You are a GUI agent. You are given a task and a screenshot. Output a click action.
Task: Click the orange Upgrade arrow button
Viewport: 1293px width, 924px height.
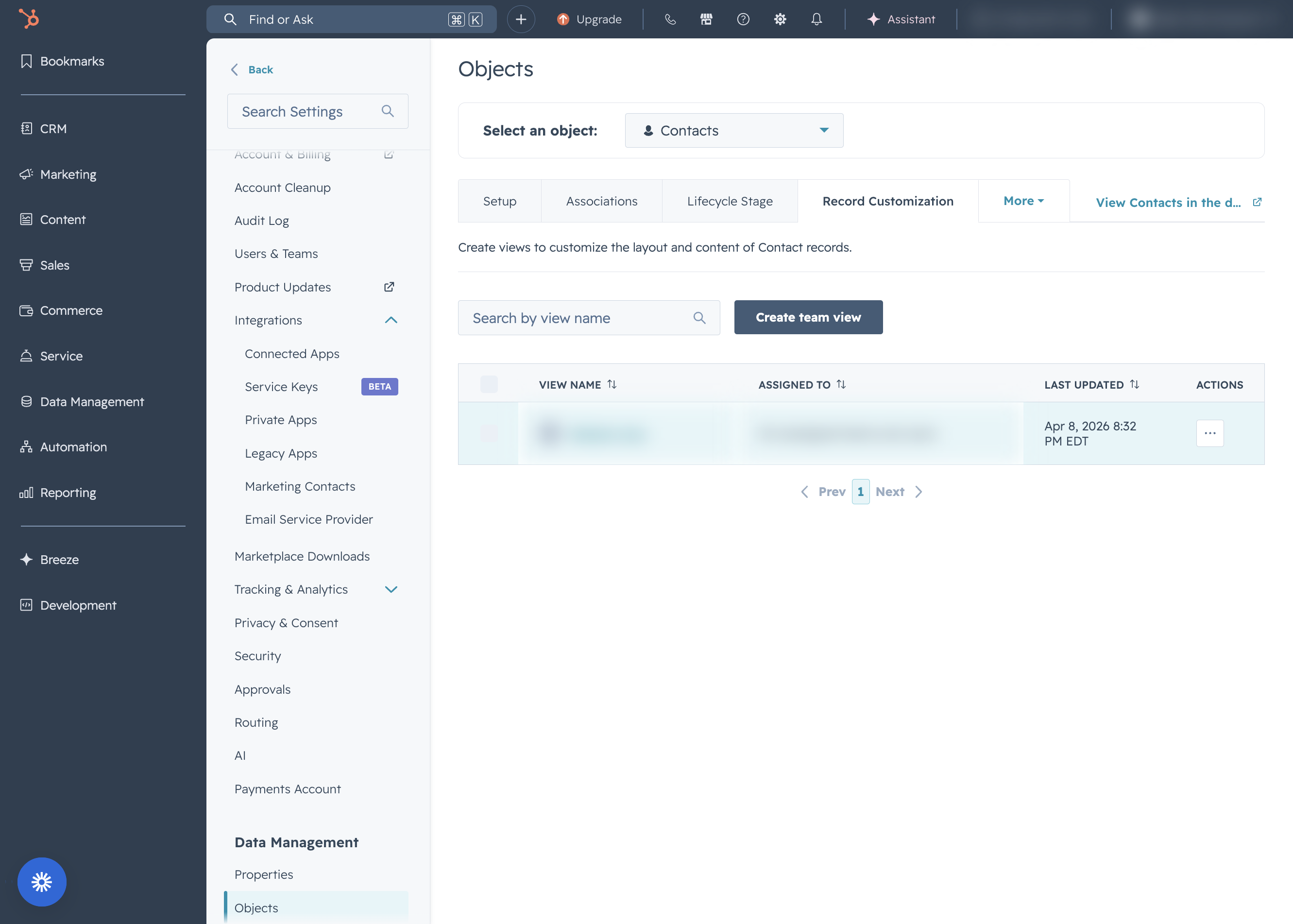[589, 19]
